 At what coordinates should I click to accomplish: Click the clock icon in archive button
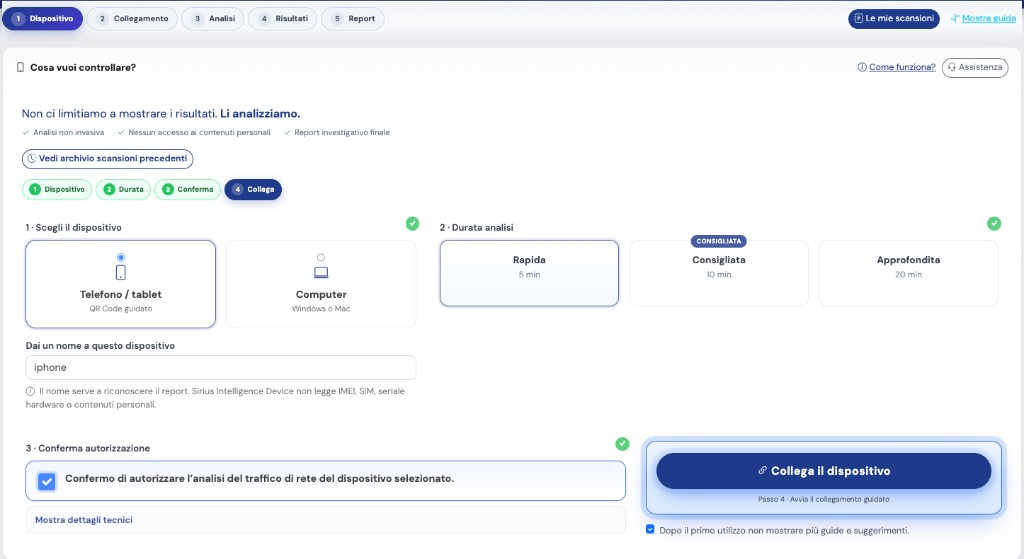point(31,159)
